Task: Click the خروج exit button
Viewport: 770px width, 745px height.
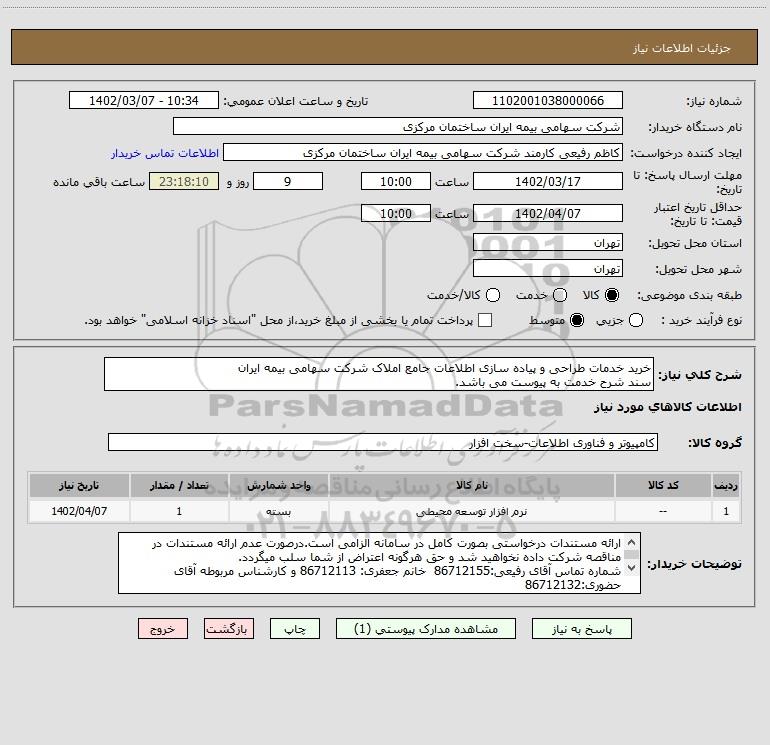Action: [163, 629]
